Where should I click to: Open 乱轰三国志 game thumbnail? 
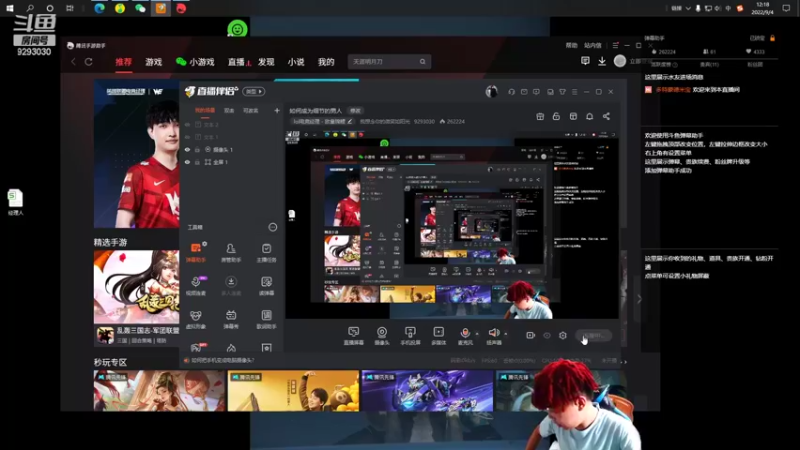(137, 287)
